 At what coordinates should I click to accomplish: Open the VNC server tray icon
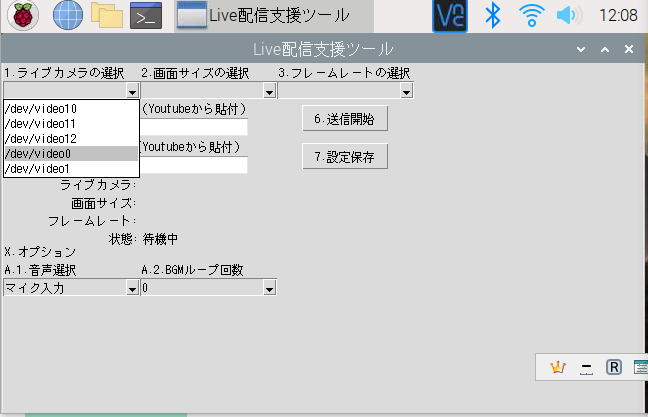450,16
